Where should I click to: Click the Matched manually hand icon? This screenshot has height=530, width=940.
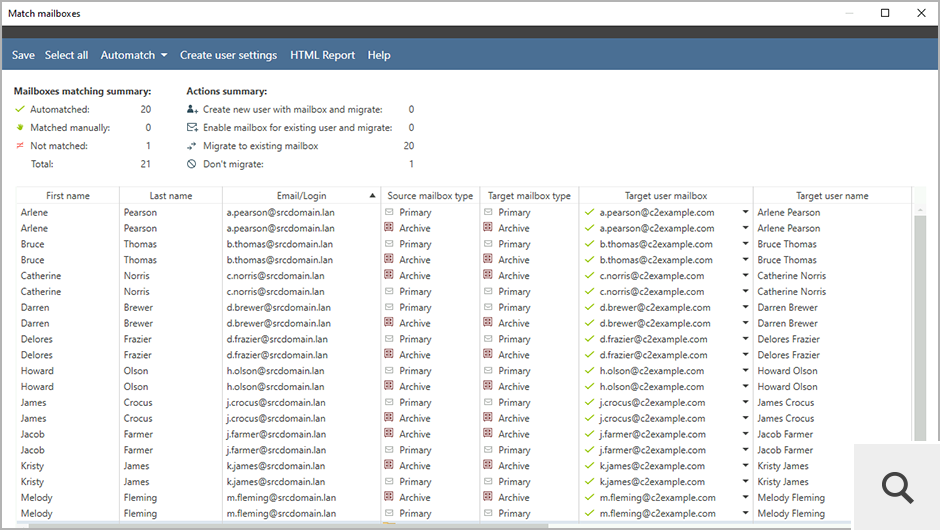(20, 127)
